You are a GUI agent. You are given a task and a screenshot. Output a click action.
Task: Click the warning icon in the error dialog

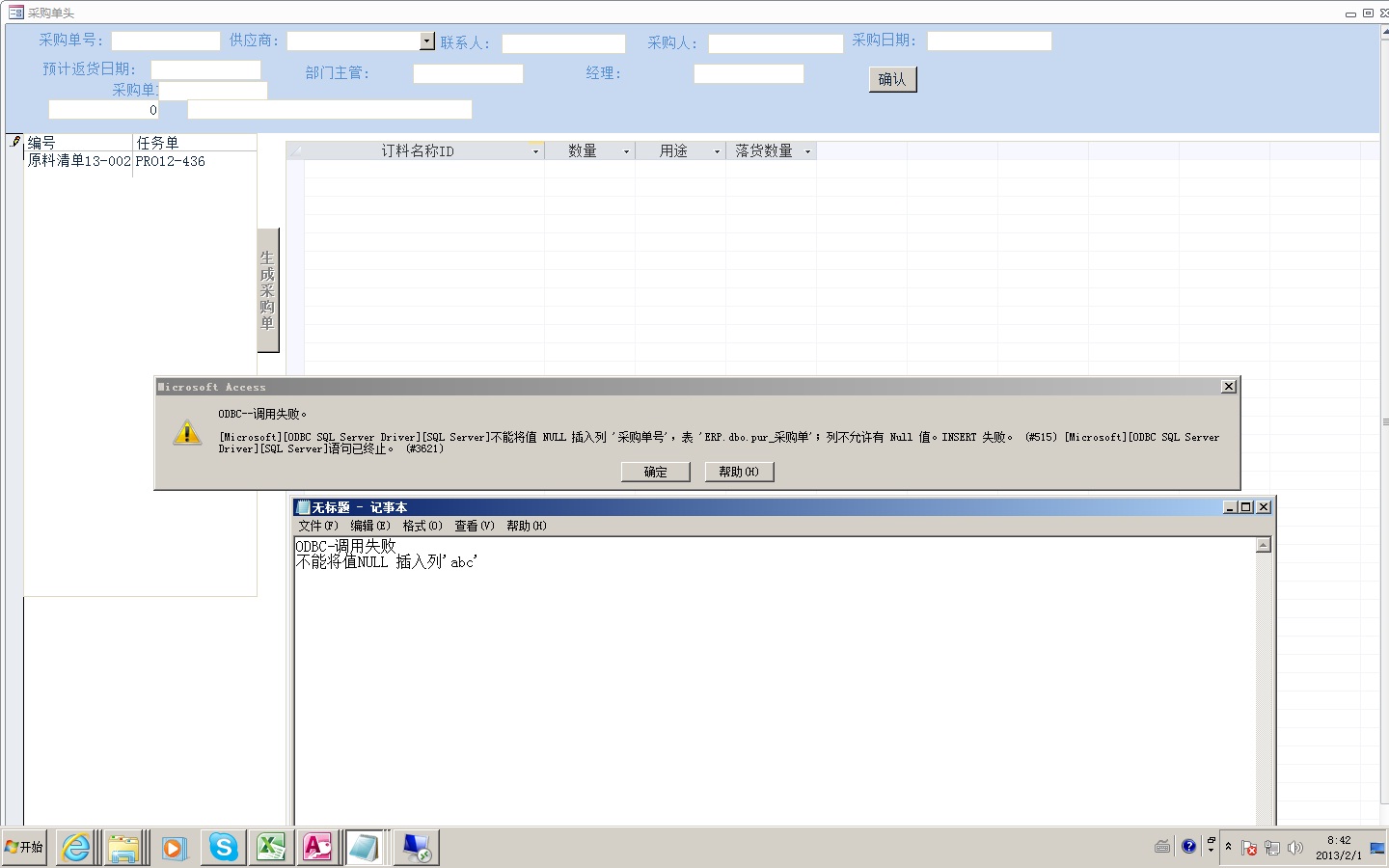[x=187, y=432]
